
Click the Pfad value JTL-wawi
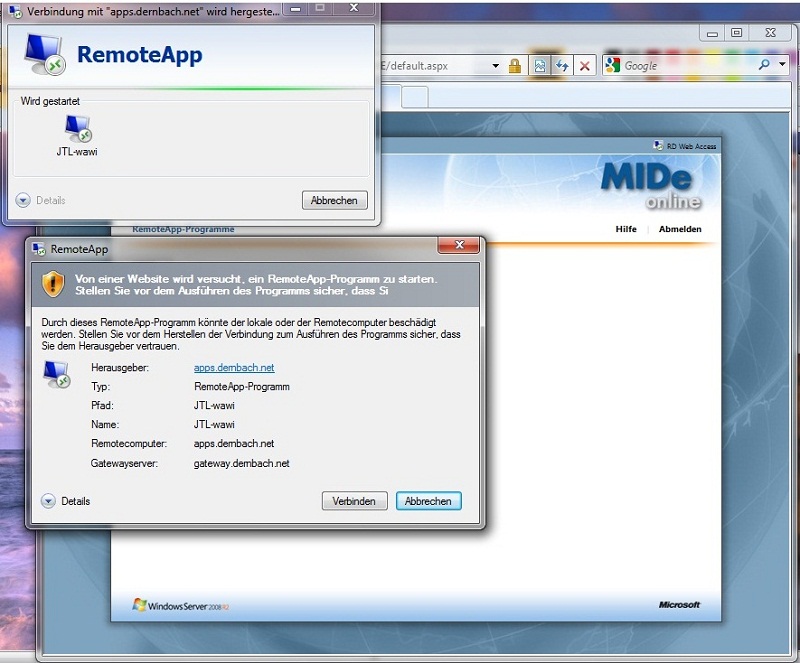pyautogui.click(x=214, y=406)
